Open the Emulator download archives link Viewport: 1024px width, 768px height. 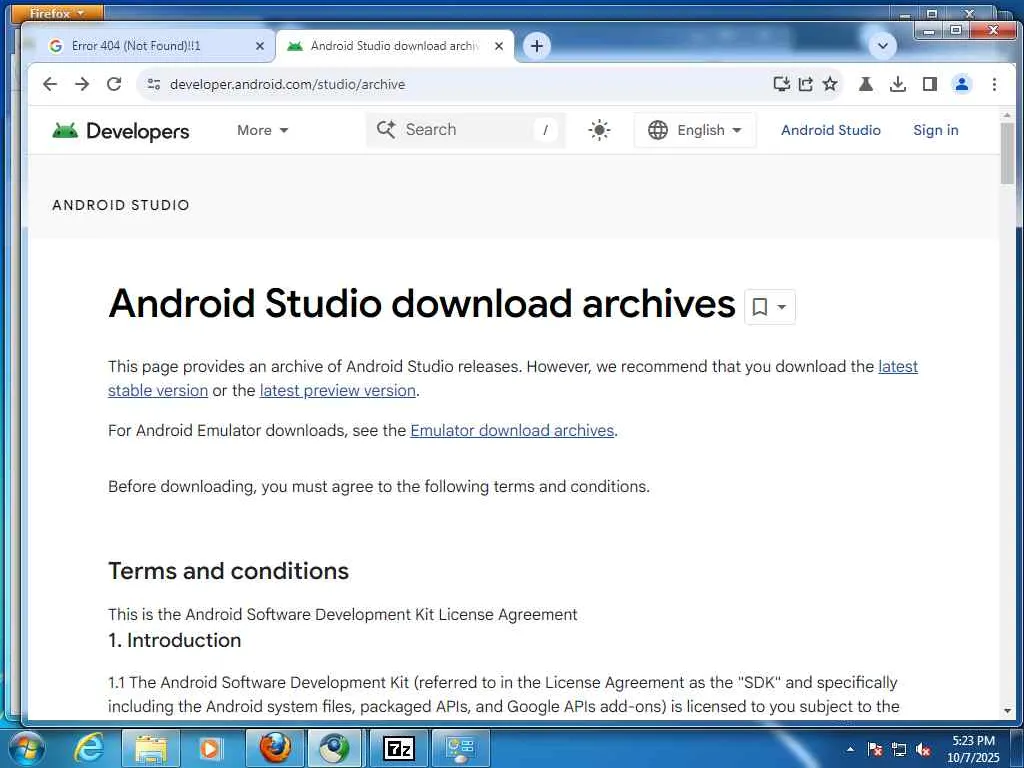pyautogui.click(x=512, y=431)
